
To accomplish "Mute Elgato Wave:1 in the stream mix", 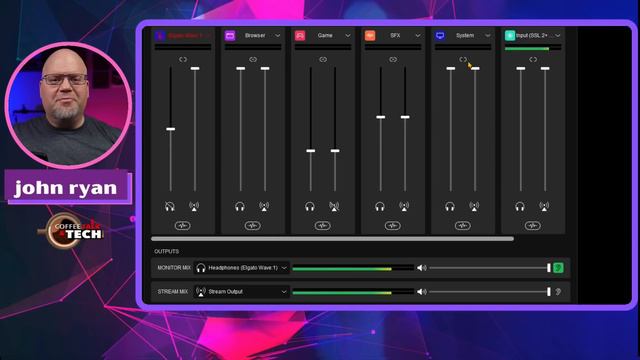I will (194, 207).
